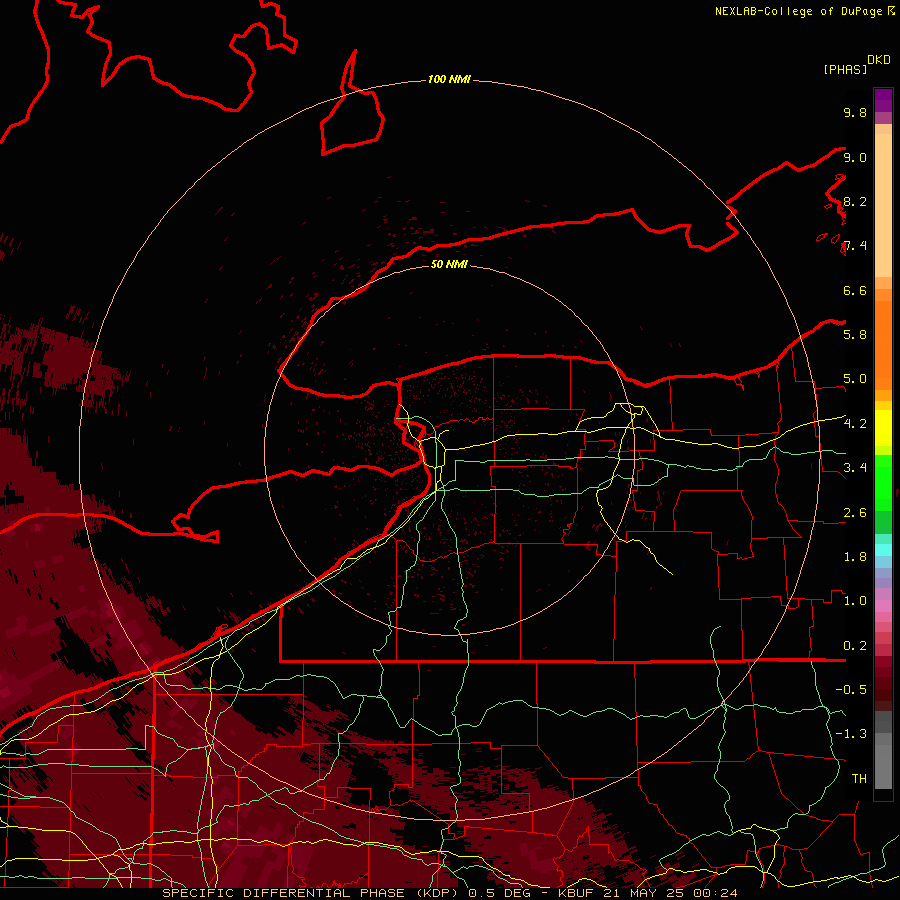
Task: Click the KBUF station identifier in the caption
Action: [575, 893]
